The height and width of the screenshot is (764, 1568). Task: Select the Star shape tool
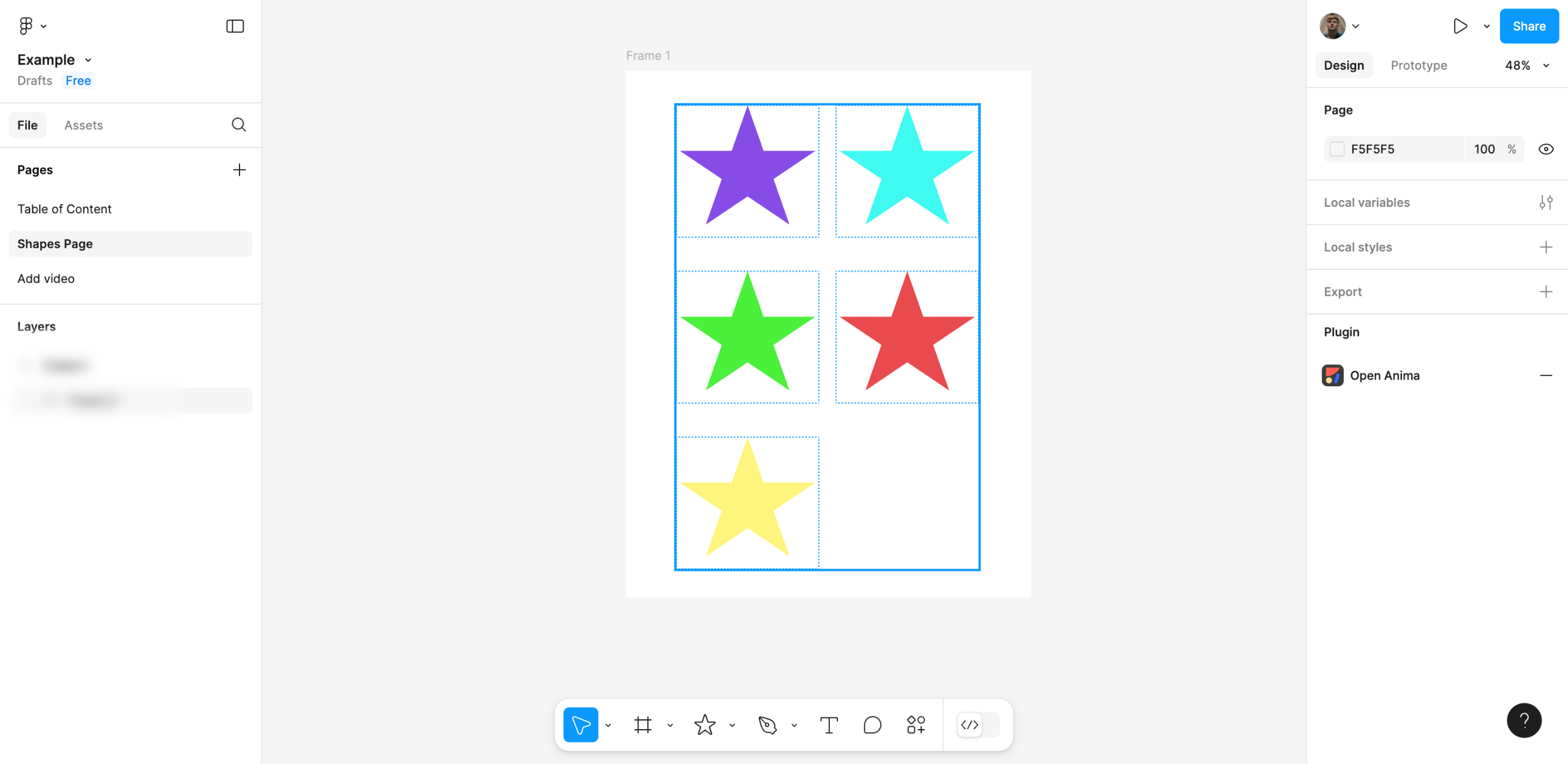(x=704, y=725)
